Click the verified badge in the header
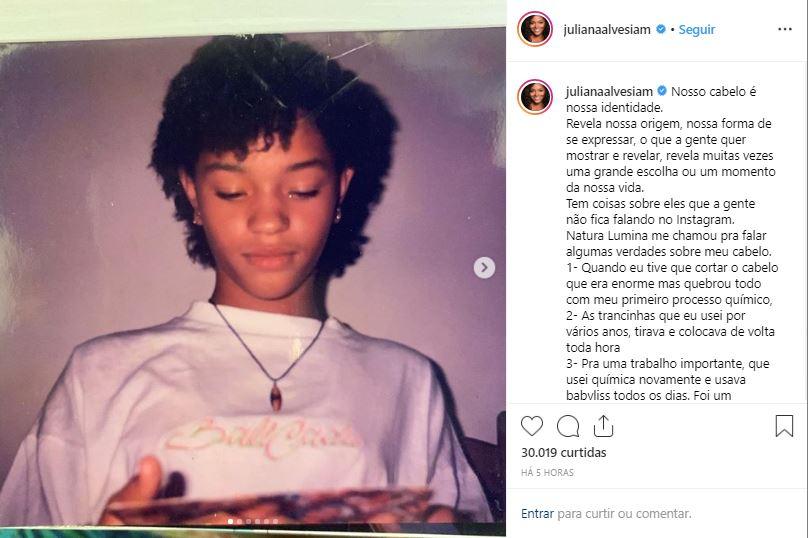This screenshot has height=538, width=808. tap(661, 30)
